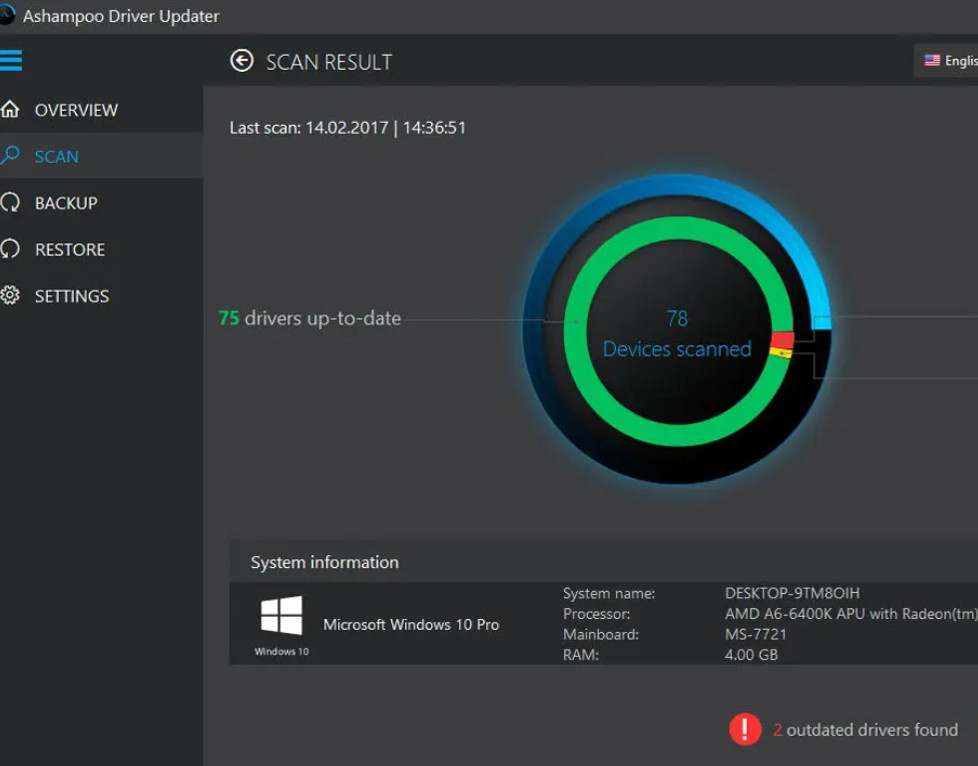Viewport: 978px width, 766px height.
Task: Click the 'RAM:' label
Action: (x=581, y=655)
